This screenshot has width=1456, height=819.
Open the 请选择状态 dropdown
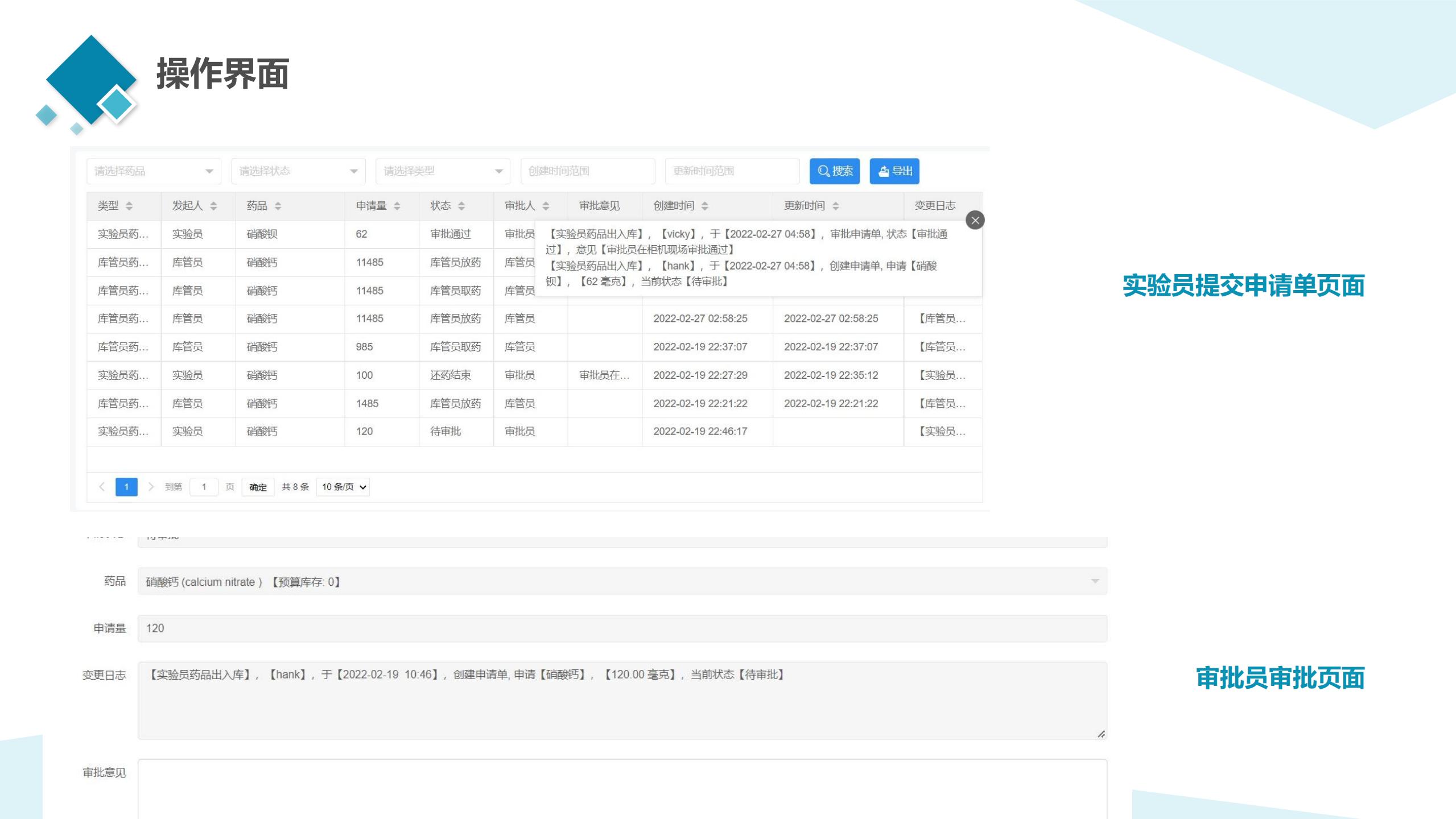pos(298,171)
